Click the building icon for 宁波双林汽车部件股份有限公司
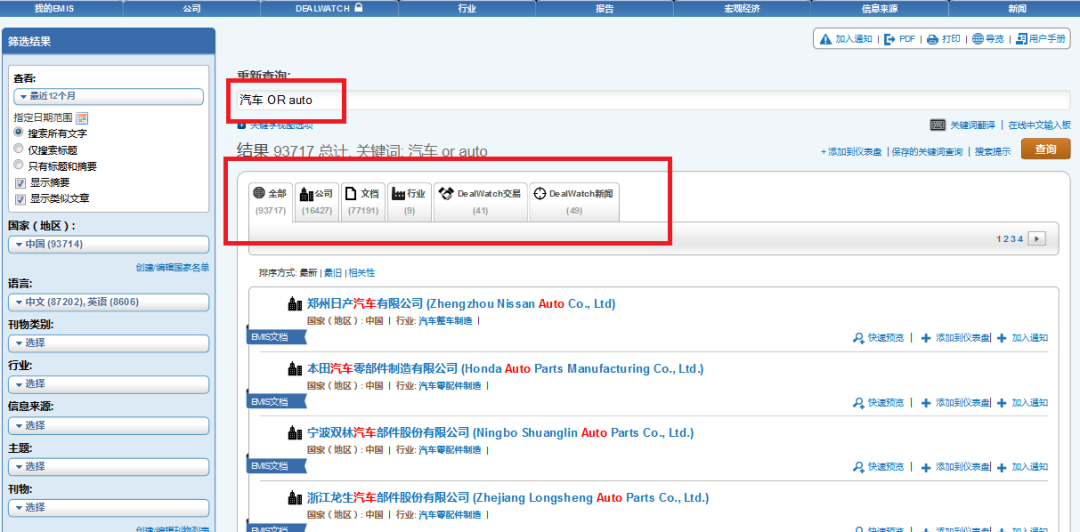1080x532 pixels. coord(295,433)
